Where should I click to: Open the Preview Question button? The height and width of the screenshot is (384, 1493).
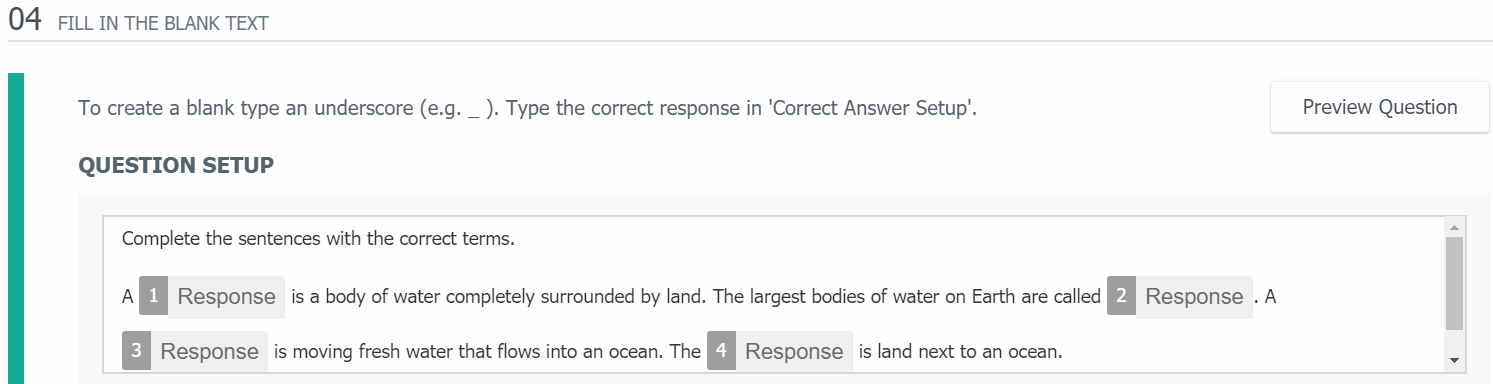[1379, 107]
